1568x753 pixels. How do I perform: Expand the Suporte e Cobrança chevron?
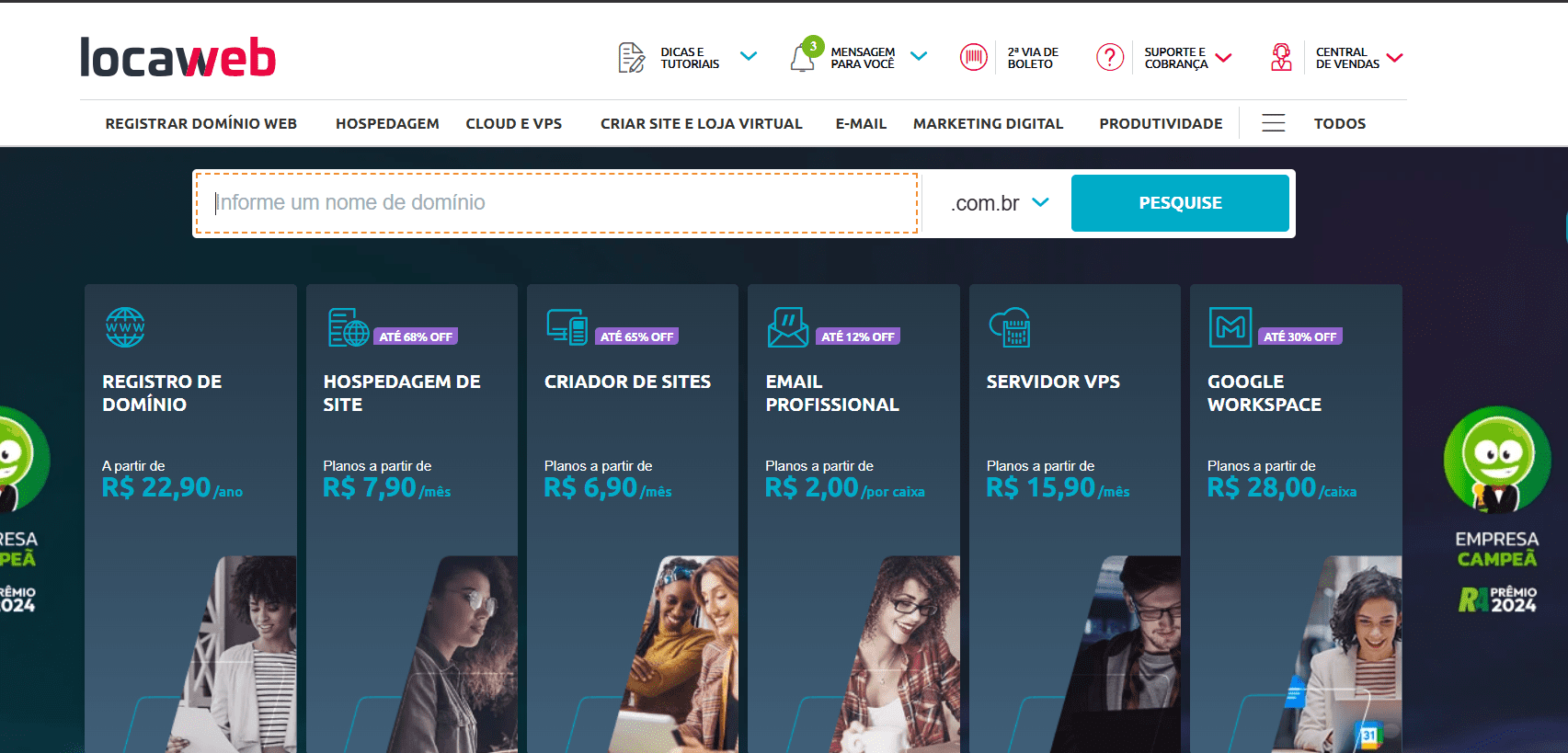click(x=1223, y=57)
